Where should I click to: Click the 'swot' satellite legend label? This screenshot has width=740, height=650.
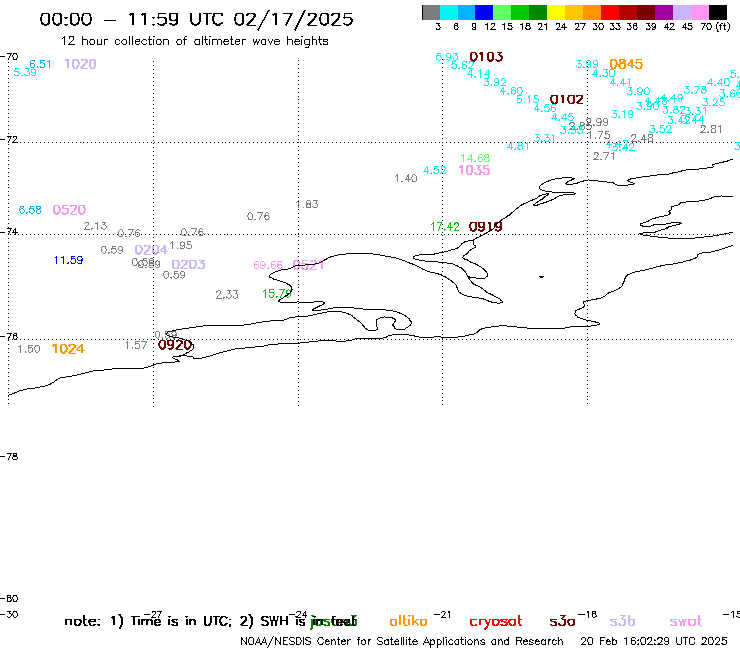click(686, 621)
